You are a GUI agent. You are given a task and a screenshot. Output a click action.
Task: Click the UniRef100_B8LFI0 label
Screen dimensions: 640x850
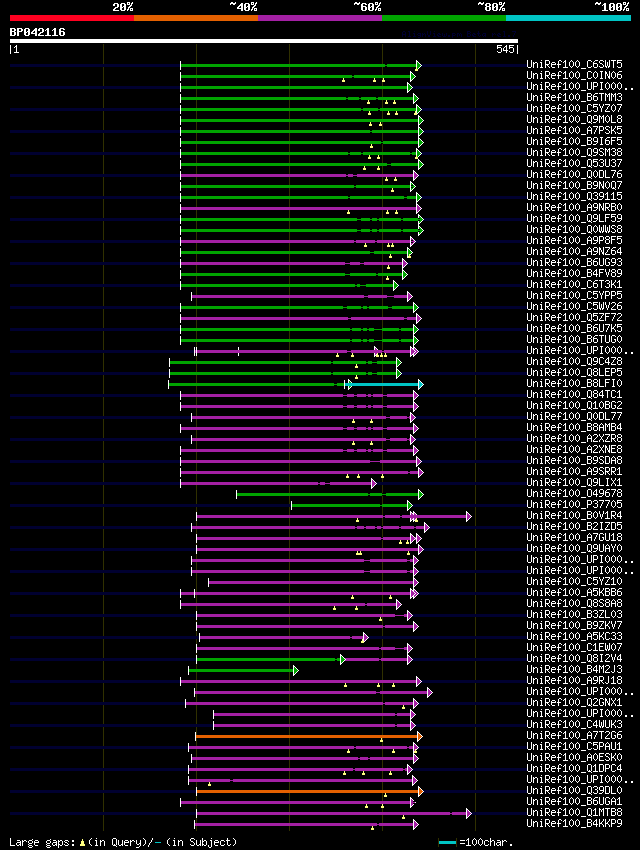[x=574, y=383]
